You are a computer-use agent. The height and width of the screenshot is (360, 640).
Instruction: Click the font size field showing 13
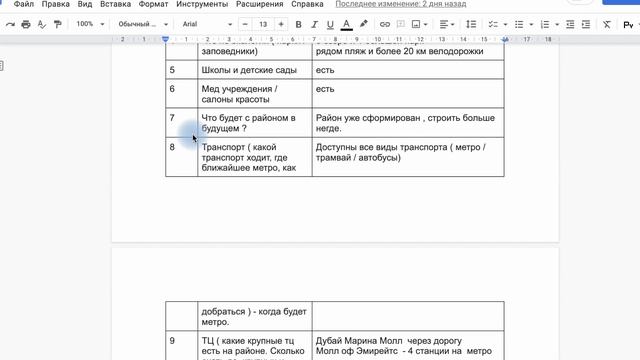tap(263, 24)
